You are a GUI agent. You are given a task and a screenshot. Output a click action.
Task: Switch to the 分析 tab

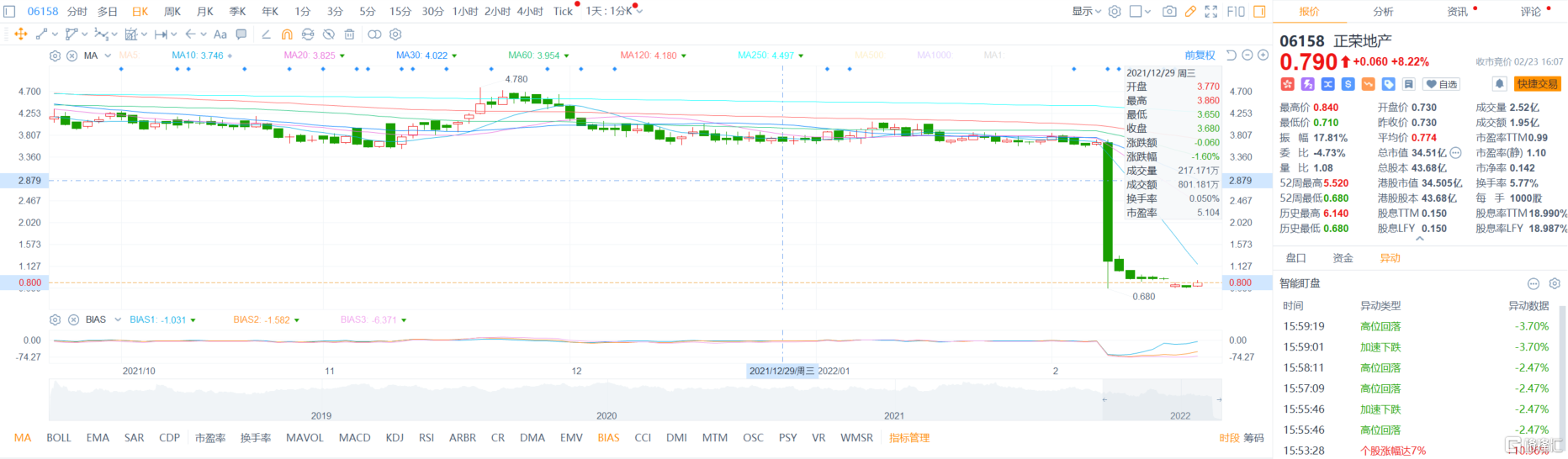(1383, 12)
